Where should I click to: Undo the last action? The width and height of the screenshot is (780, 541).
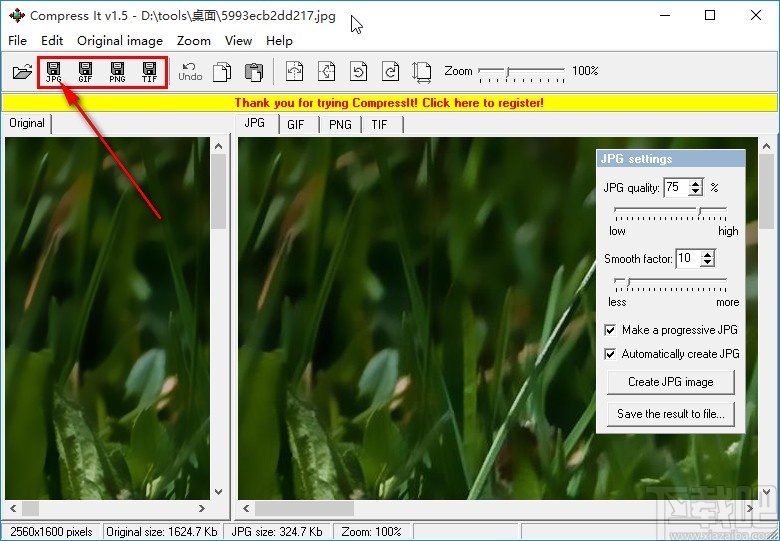coord(190,72)
